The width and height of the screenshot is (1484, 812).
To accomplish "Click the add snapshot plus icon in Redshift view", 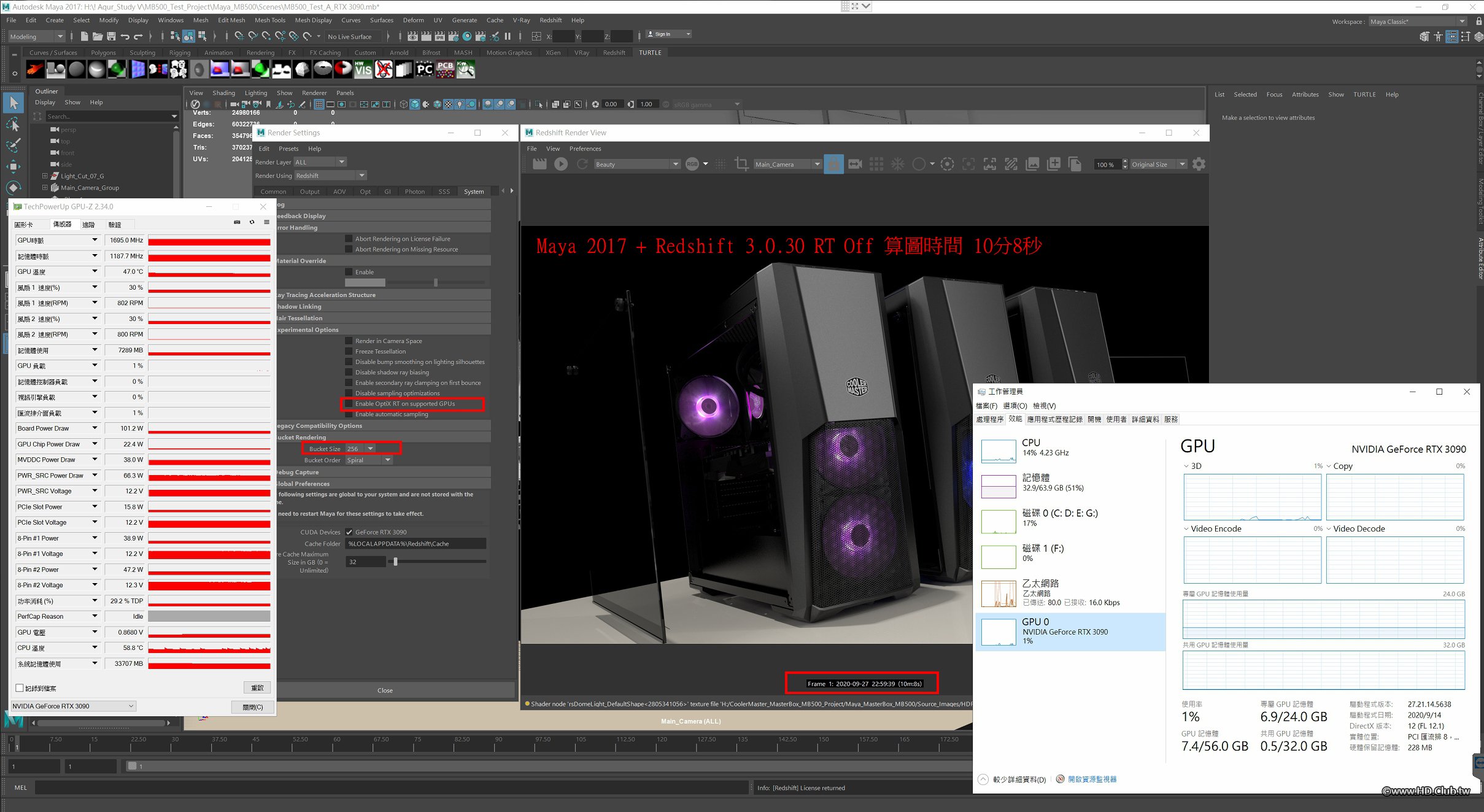I will tap(1054, 164).
